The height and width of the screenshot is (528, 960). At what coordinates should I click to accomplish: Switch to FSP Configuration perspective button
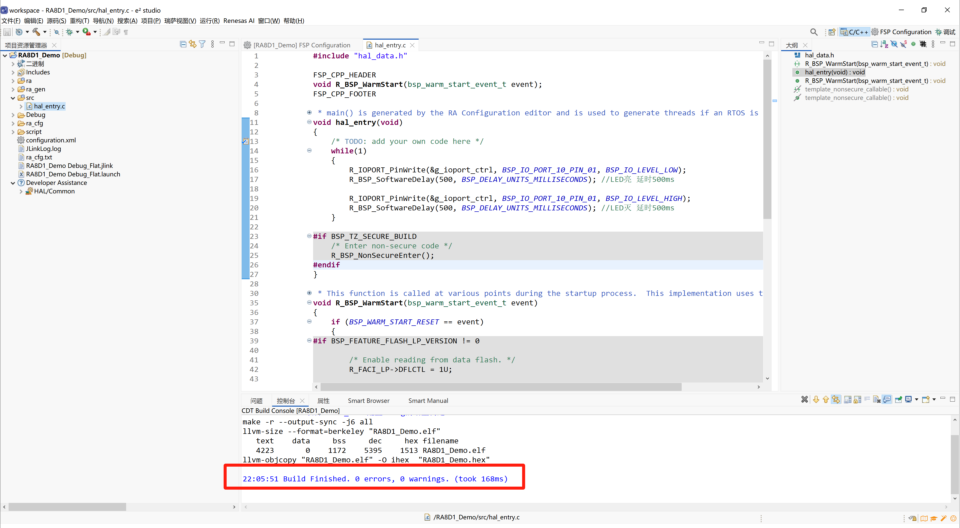(901, 32)
